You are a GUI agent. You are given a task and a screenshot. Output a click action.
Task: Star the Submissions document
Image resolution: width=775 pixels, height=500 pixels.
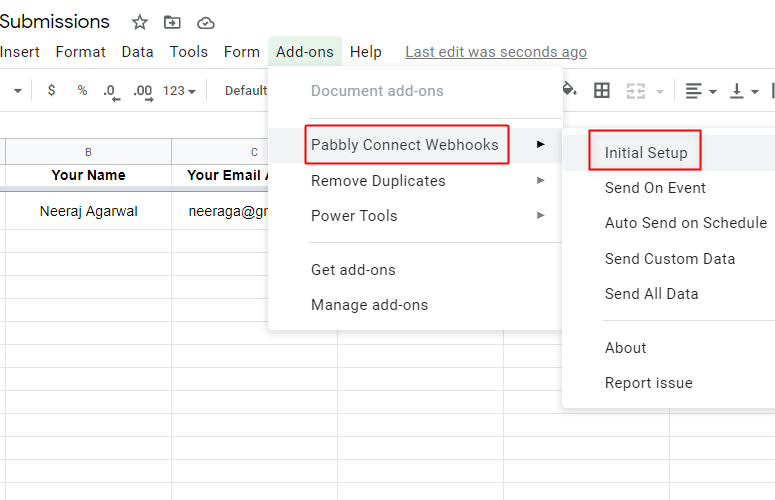tap(139, 22)
